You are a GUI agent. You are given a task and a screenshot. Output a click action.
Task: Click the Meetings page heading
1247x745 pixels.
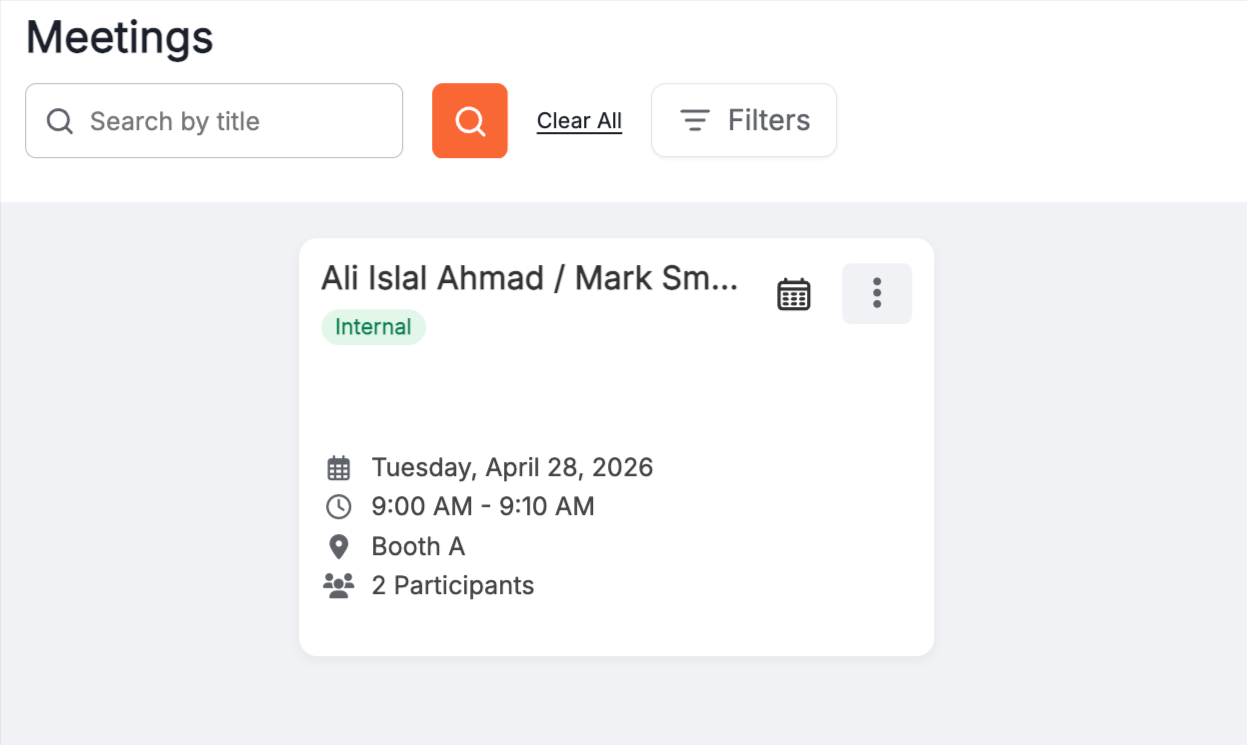pos(119,38)
